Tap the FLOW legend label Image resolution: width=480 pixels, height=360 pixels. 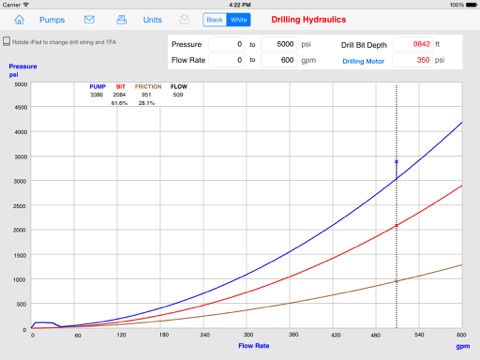click(x=179, y=87)
